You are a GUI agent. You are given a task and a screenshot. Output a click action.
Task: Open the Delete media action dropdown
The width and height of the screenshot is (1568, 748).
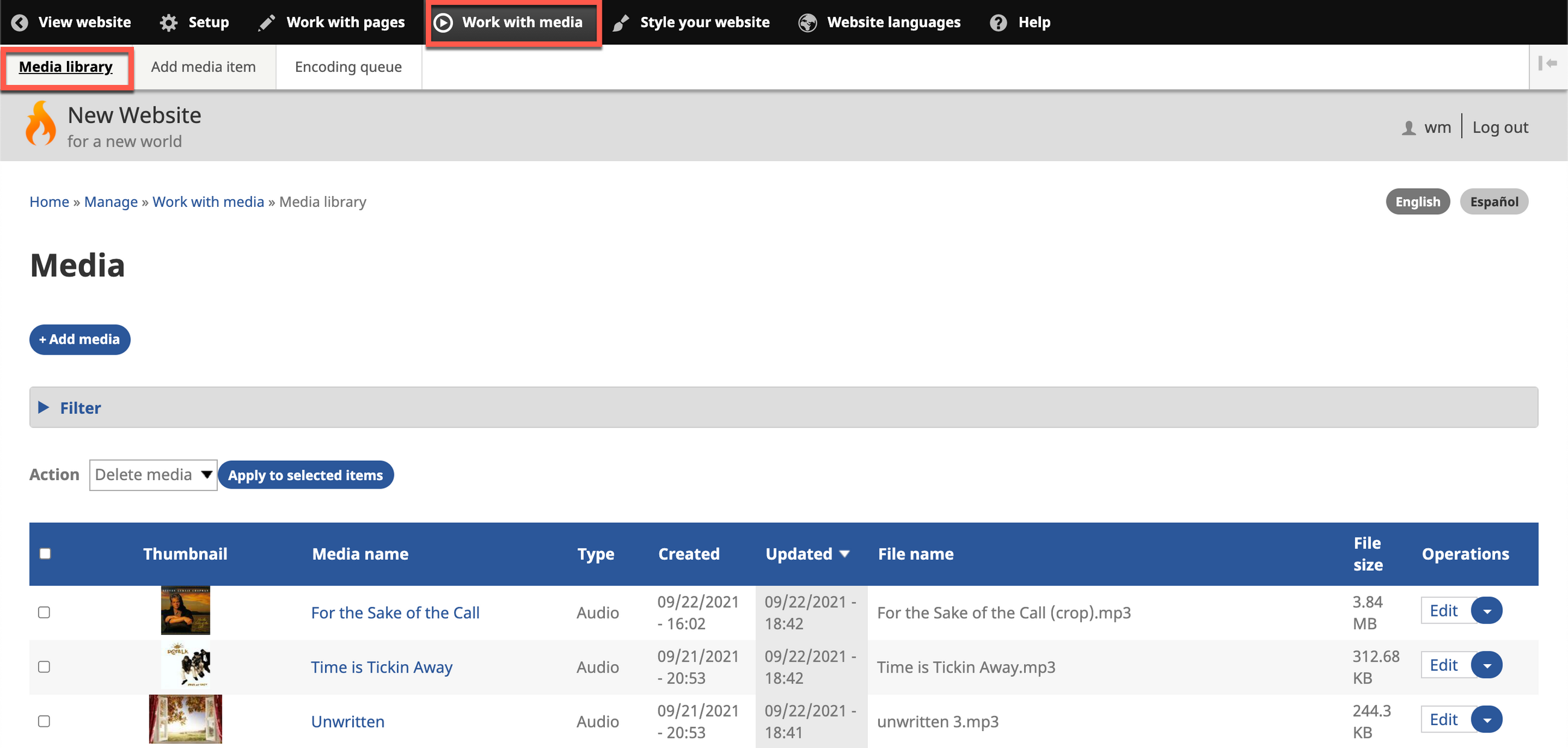click(x=153, y=475)
